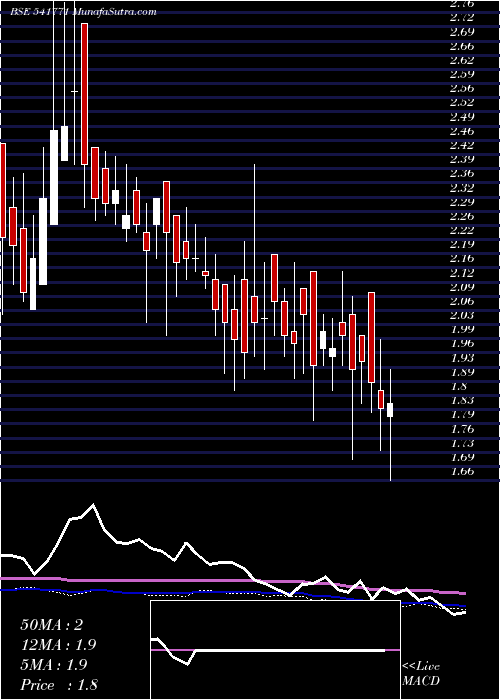
Task: Select the 2.49 price axis label
Action: click(x=461, y=117)
